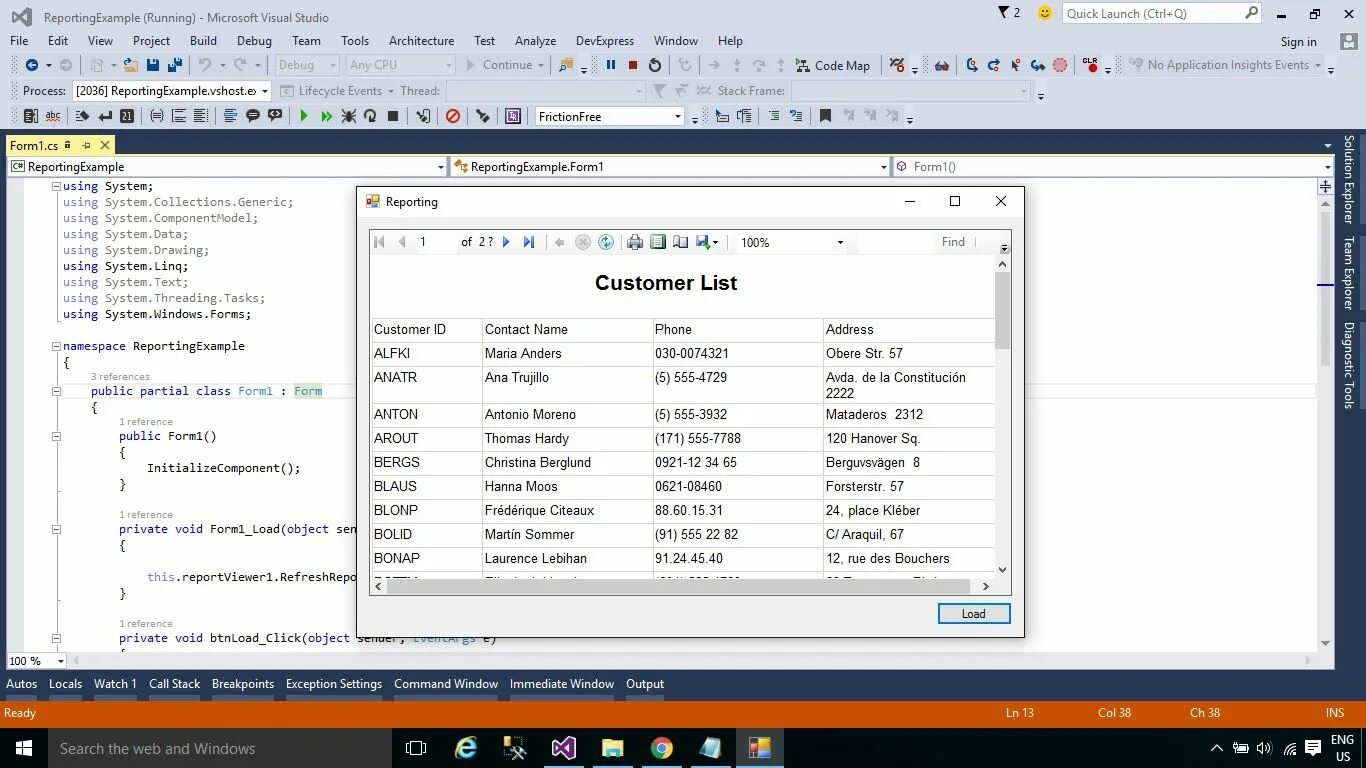Click the spider debug icon
1366x768 pixels.
[x=349, y=116]
